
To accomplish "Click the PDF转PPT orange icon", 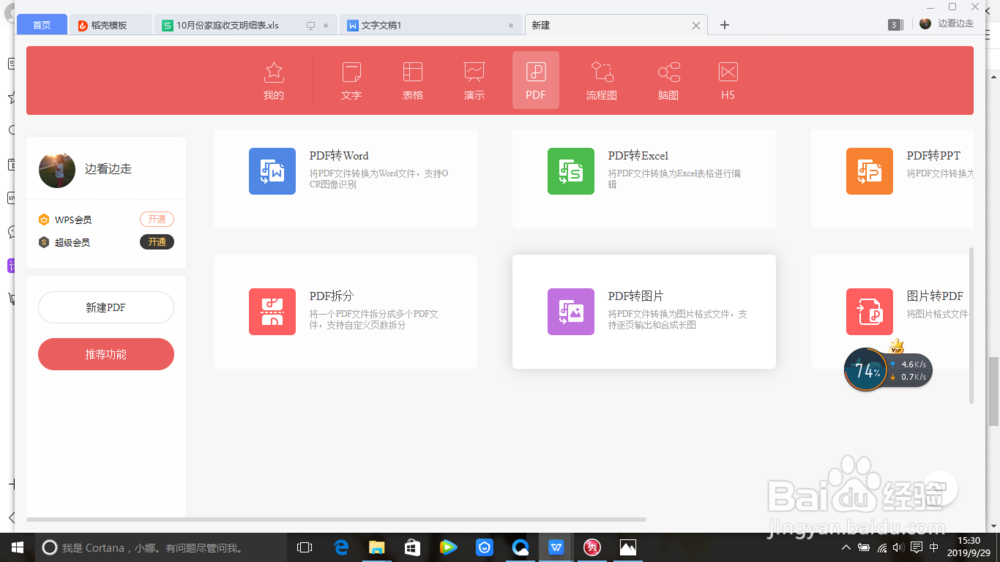I will (x=869, y=171).
